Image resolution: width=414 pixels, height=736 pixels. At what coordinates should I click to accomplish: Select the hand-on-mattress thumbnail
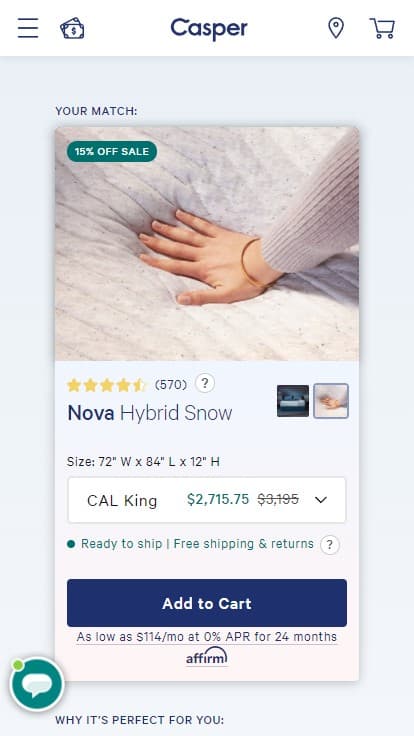click(331, 401)
